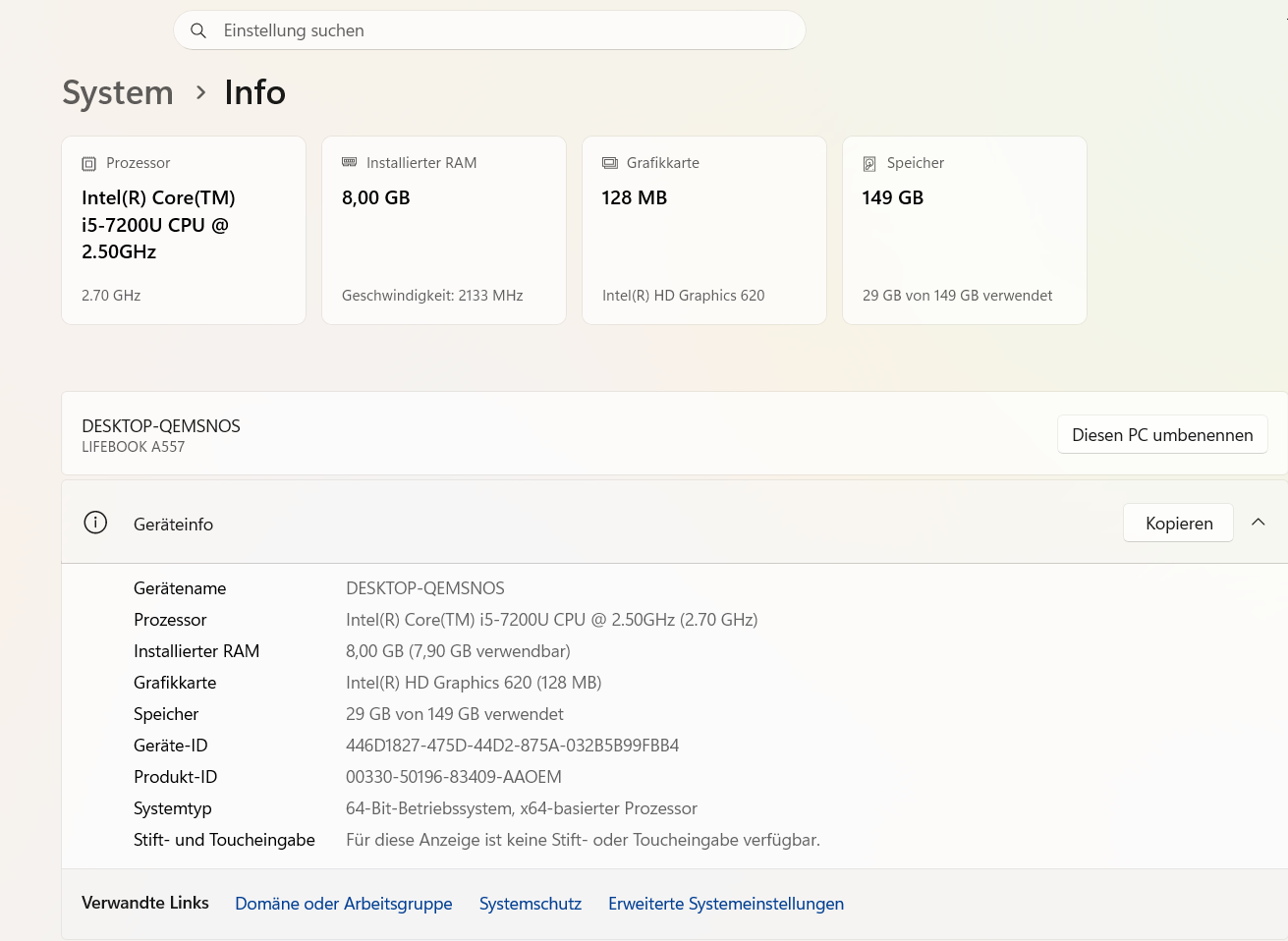The width and height of the screenshot is (1288, 941).
Task: Click the 'Gerätename' row label
Action: [x=180, y=588]
